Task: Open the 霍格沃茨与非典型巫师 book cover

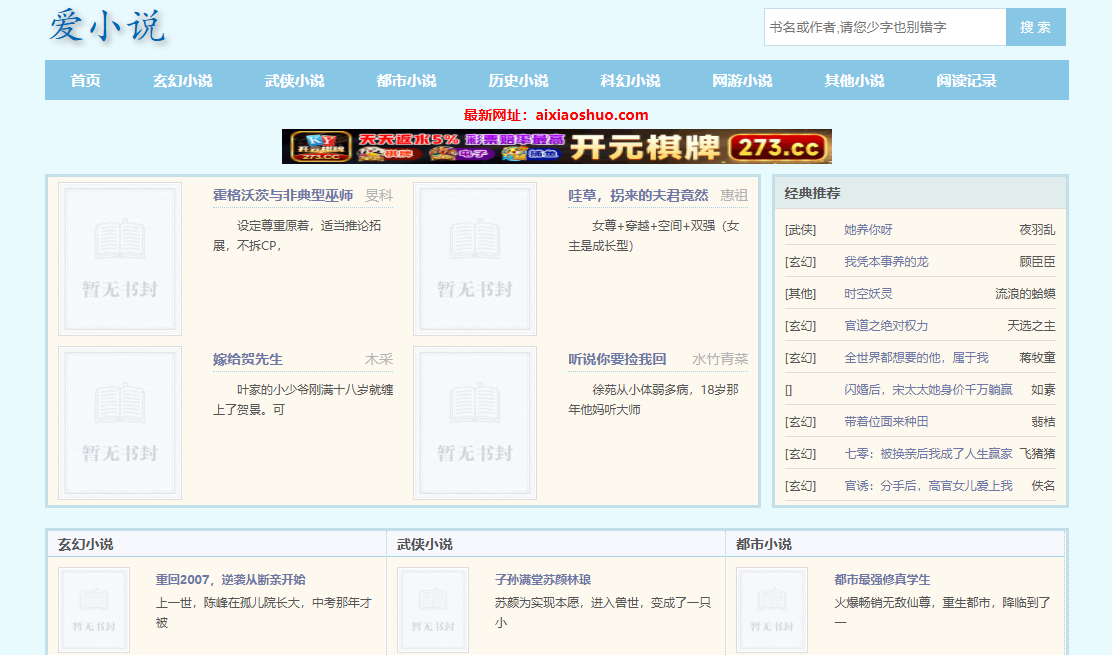Action: coord(120,259)
